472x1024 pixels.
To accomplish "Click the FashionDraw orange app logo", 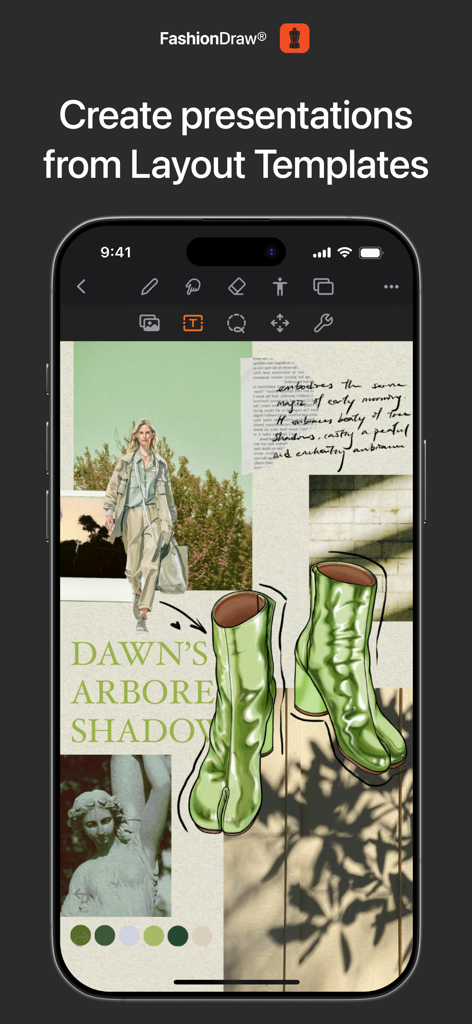I will point(294,38).
